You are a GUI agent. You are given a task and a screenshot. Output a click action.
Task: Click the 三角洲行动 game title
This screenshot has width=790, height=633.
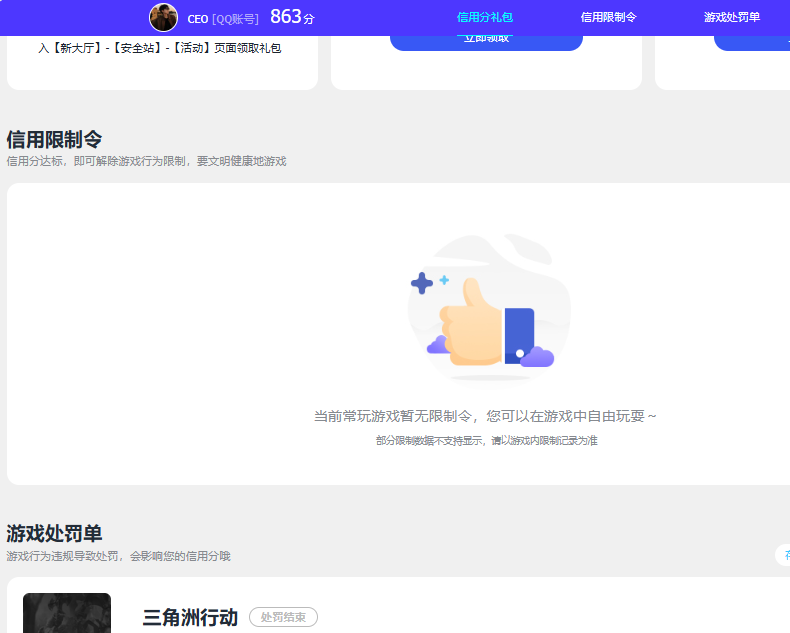coord(190,617)
